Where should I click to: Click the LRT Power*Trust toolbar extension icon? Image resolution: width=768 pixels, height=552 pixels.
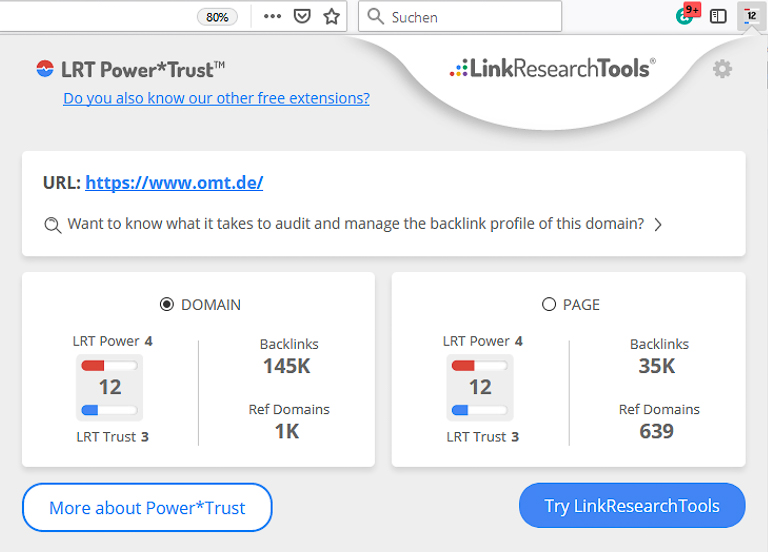pos(750,16)
